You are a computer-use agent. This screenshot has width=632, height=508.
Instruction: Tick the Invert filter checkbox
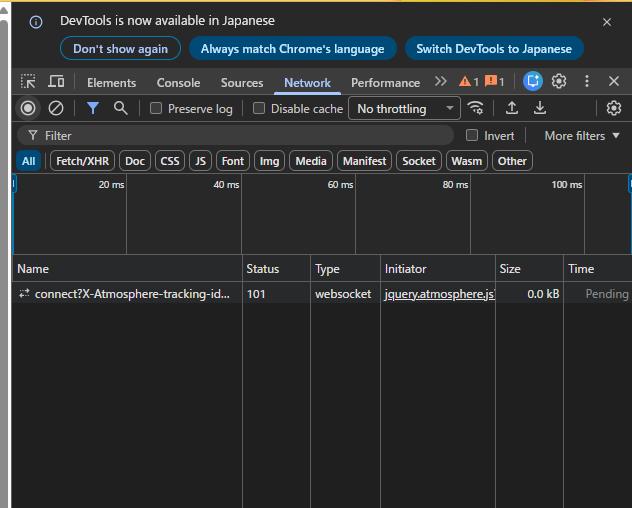tap(473, 136)
